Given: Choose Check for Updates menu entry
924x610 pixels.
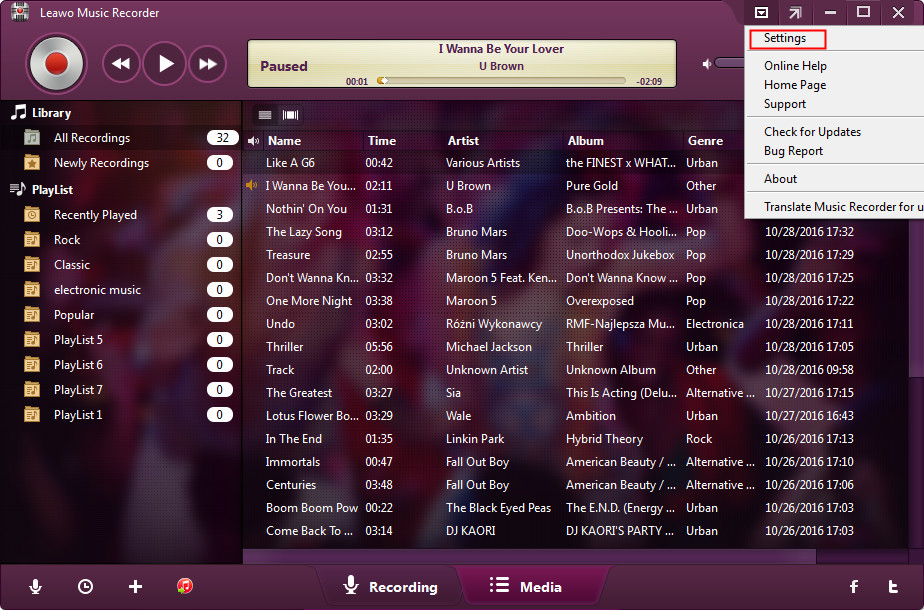Looking at the screenshot, I should point(812,132).
